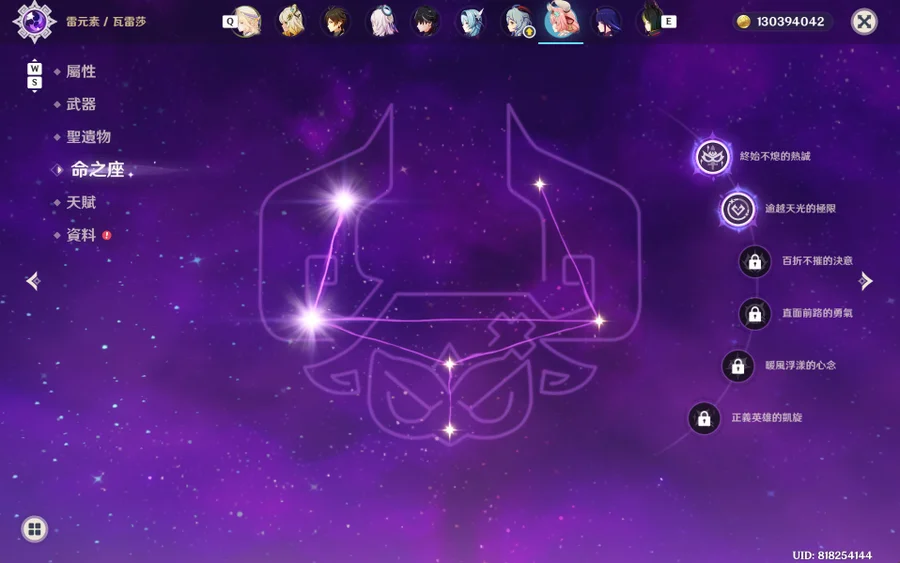
Task: Select the blonde character with hair flower avatar
Action: tap(291, 22)
